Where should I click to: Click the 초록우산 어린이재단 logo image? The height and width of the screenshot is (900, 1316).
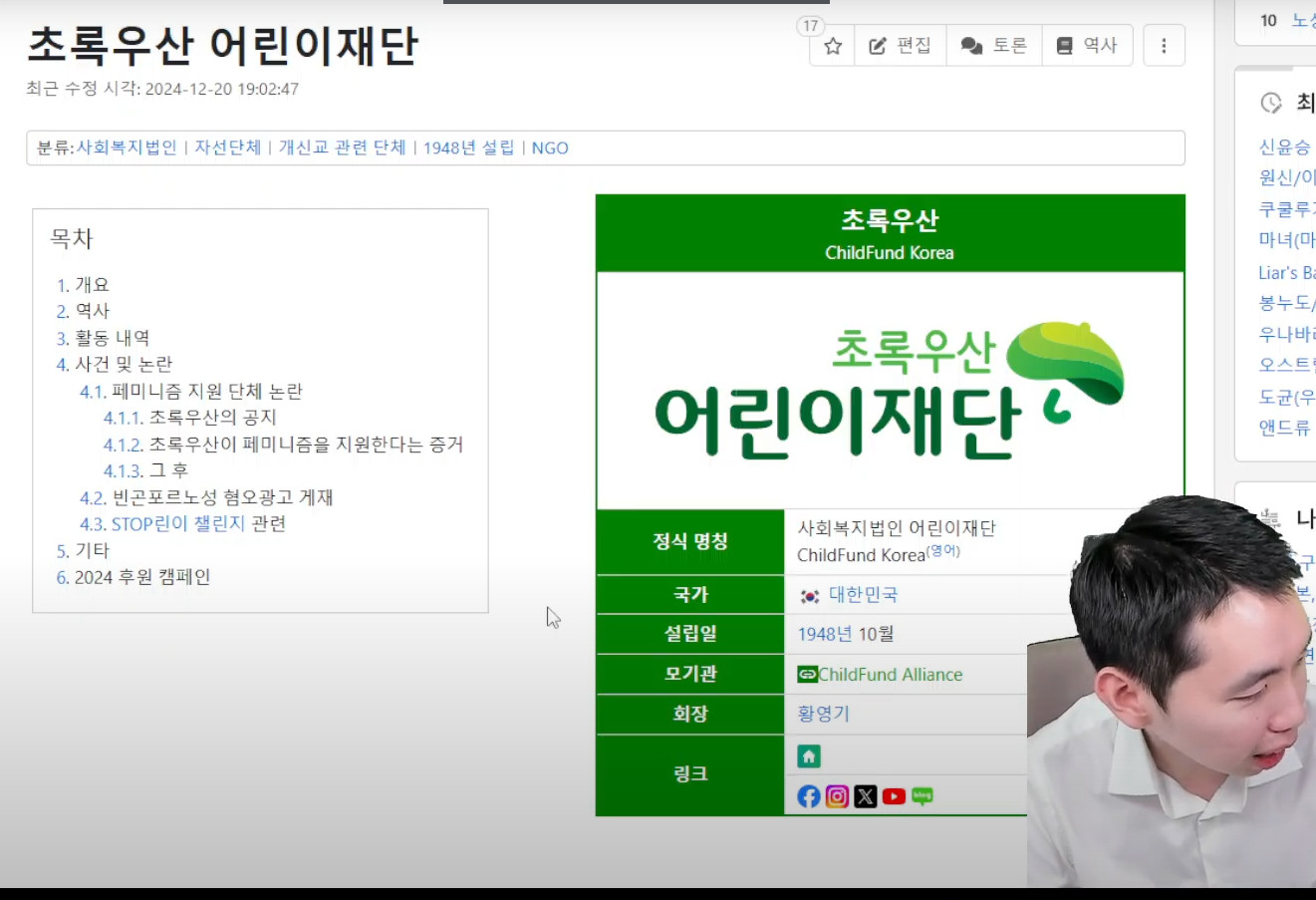point(890,390)
